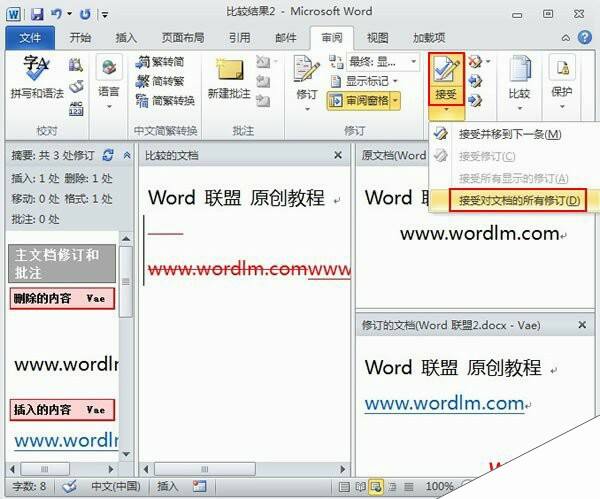Open the Research binoculars book icon
The image size is (600, 499).
pyautogui.click(x=76, y=64)
